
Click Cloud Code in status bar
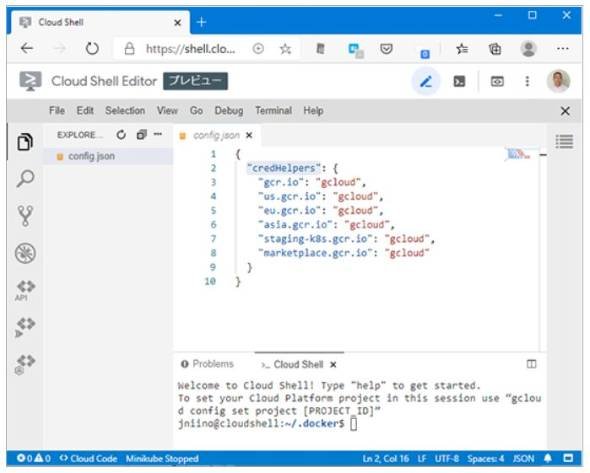(x=89, y=459)
